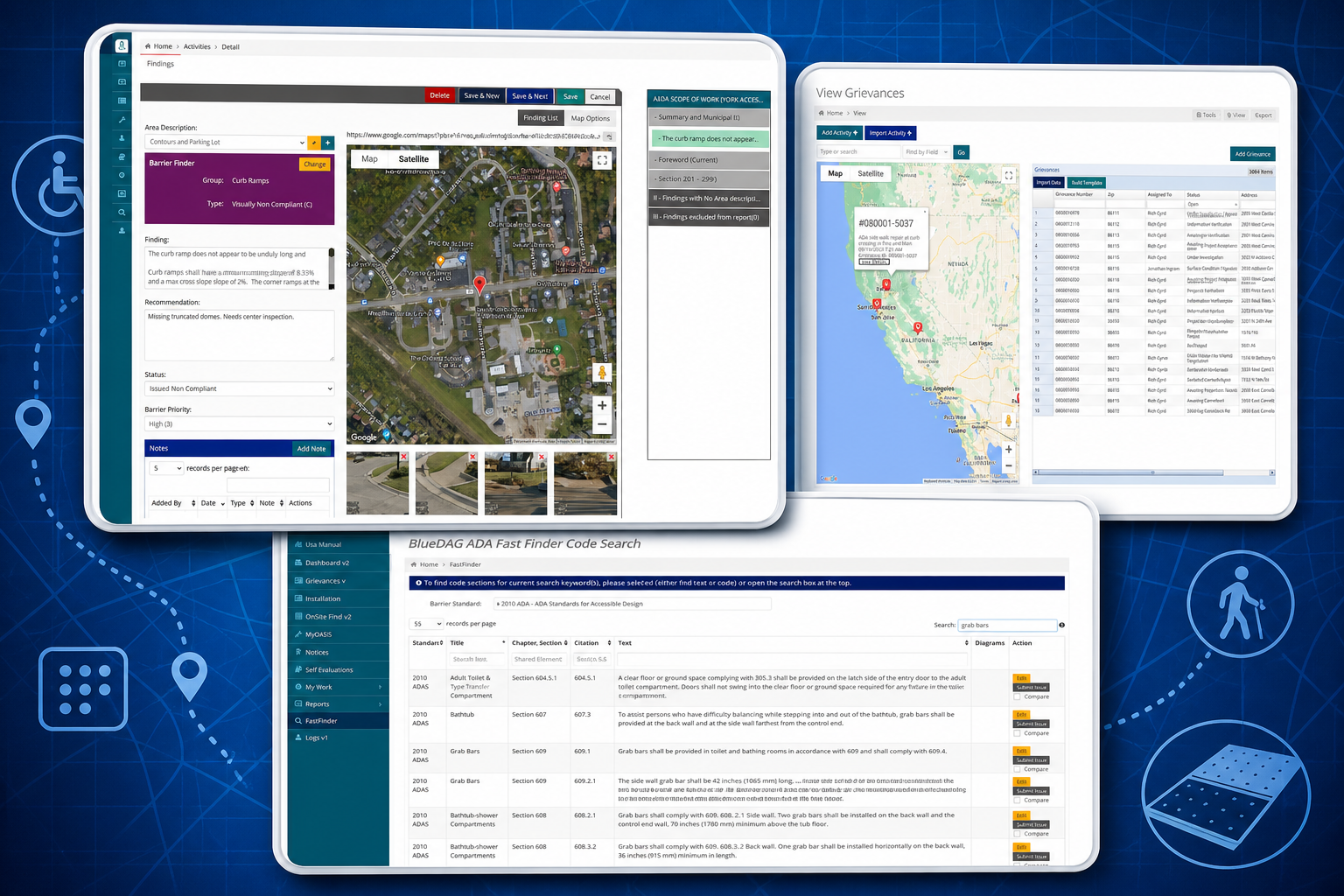Open the Status dropdown showing Issued Non Compliant
This screenshot has height=896, width=1344.
click(x=239, y=388)
